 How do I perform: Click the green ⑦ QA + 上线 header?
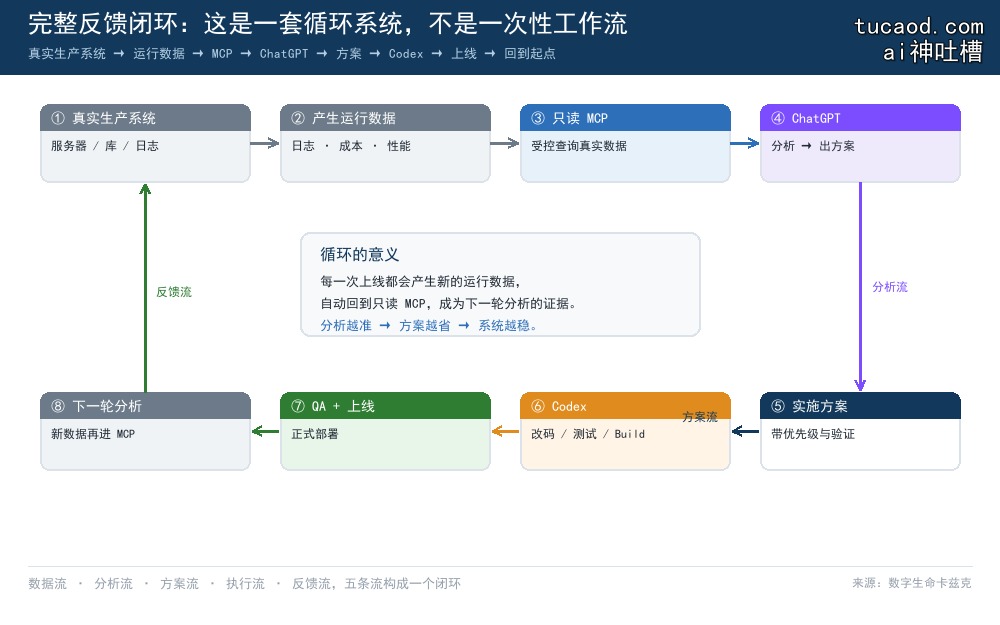point(385,406)
